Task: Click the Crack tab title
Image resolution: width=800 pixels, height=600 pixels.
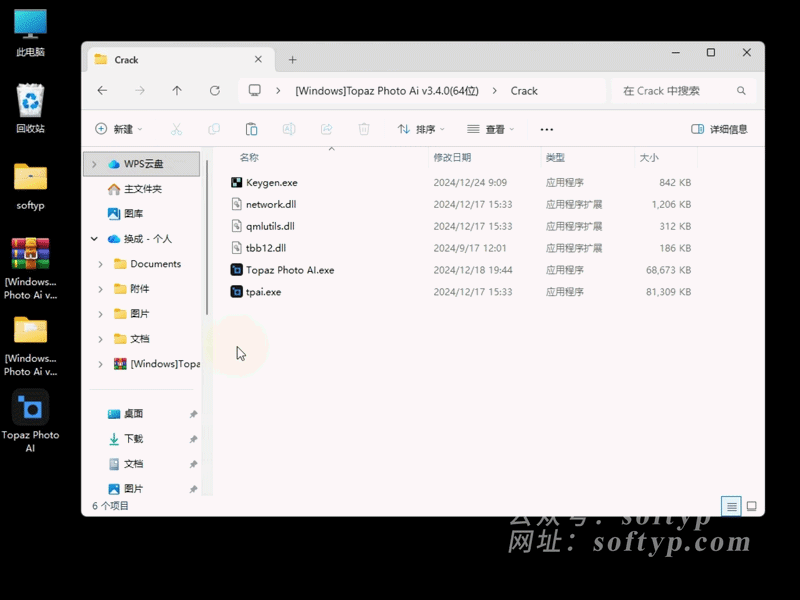Action: coord(126,60)
